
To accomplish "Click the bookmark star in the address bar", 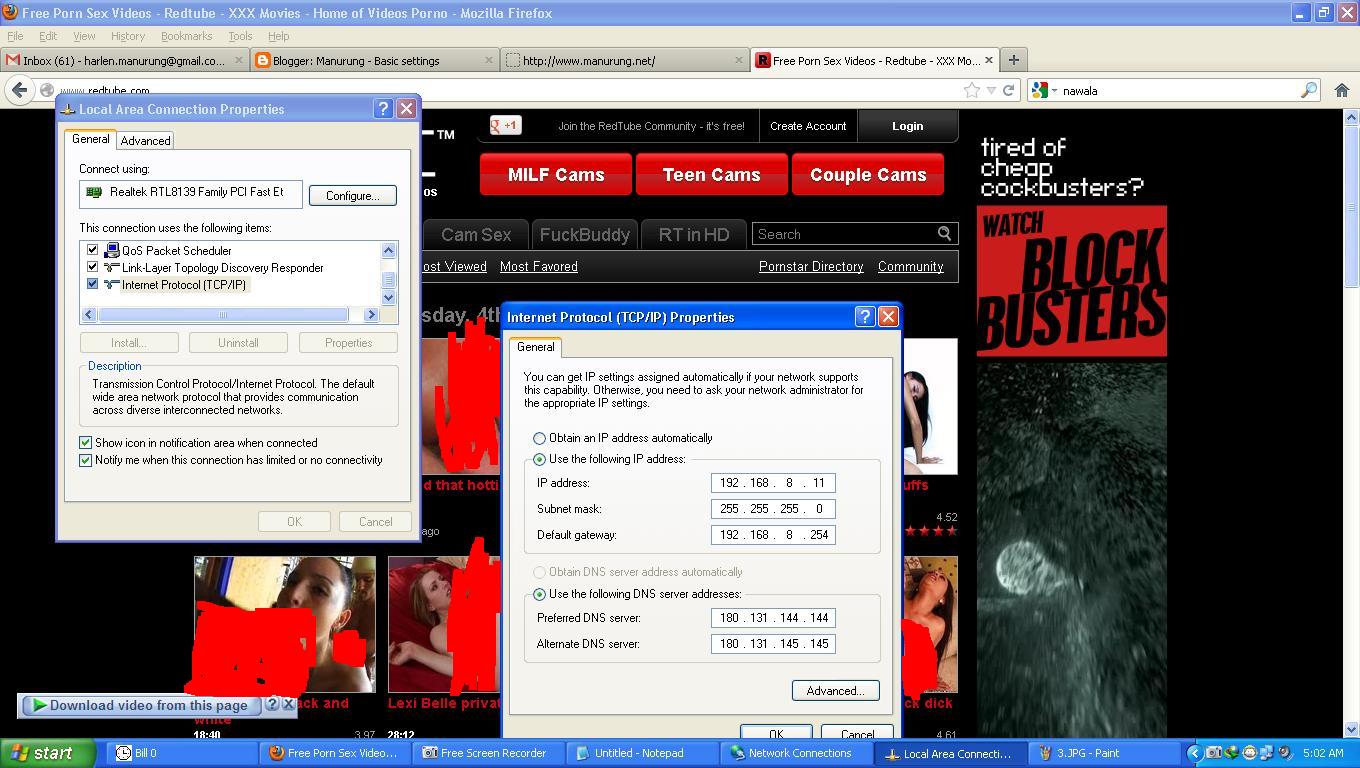I will coord(971,90).
